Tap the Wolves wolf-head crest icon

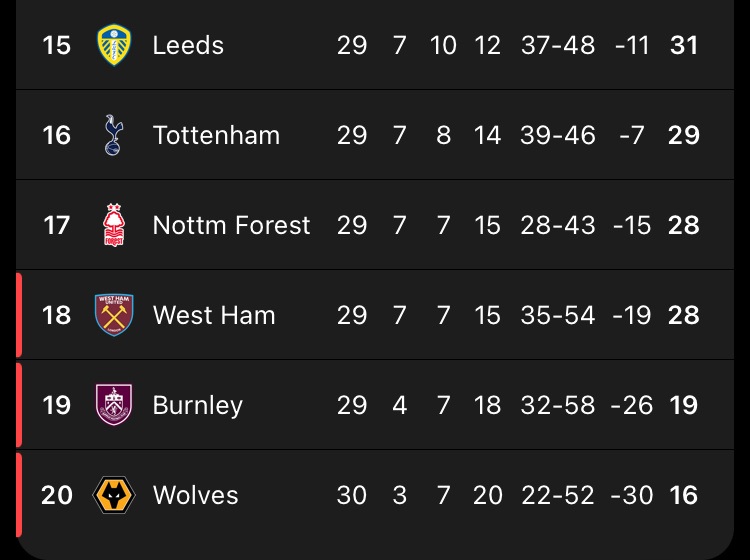click(114, 495)
